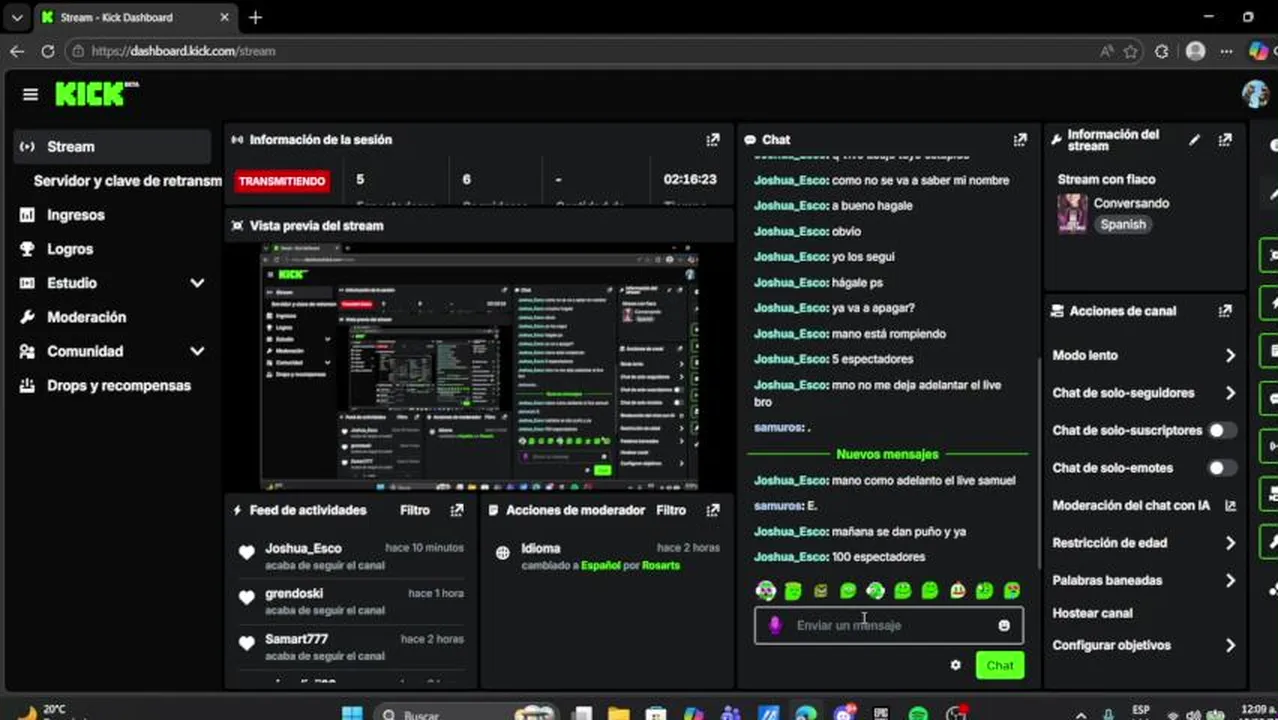
Task: Open Restricción de edad options chevron
Action: [1230, 543]
